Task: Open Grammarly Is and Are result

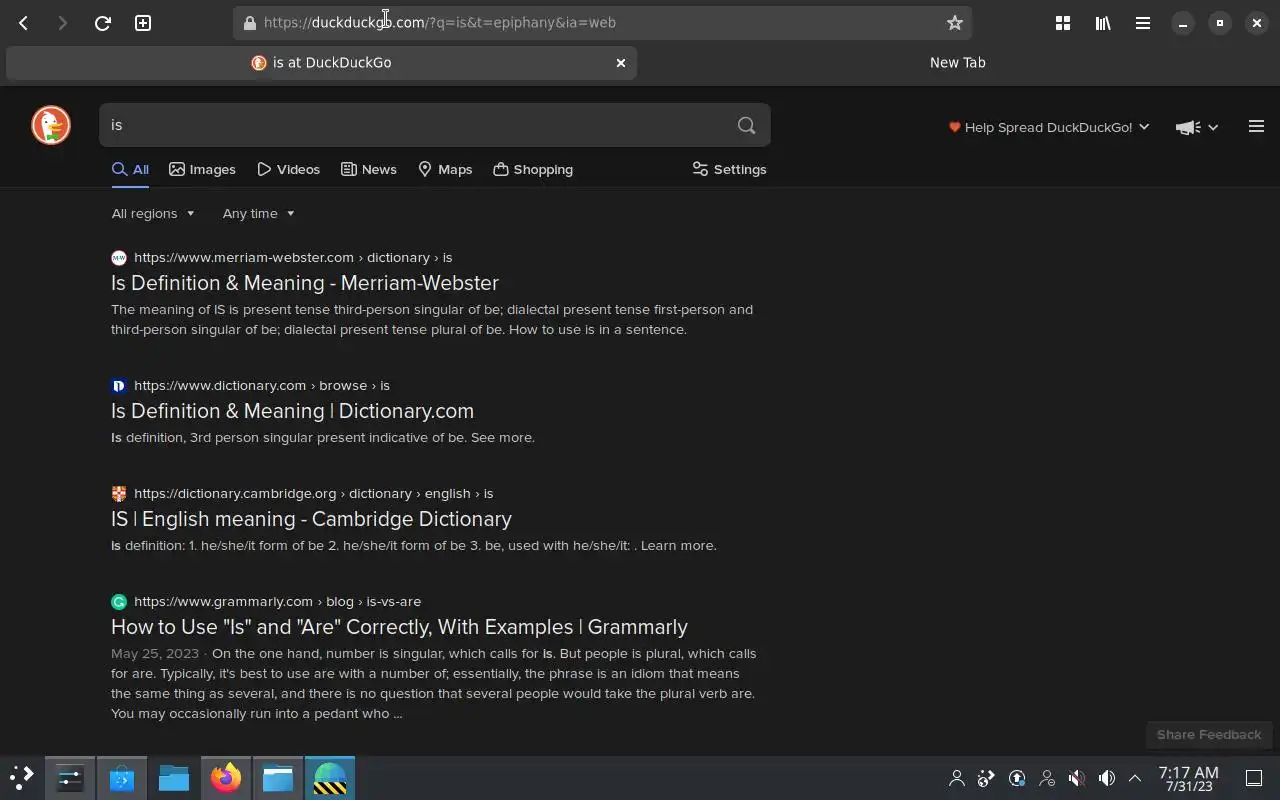Action: point(399,627)
